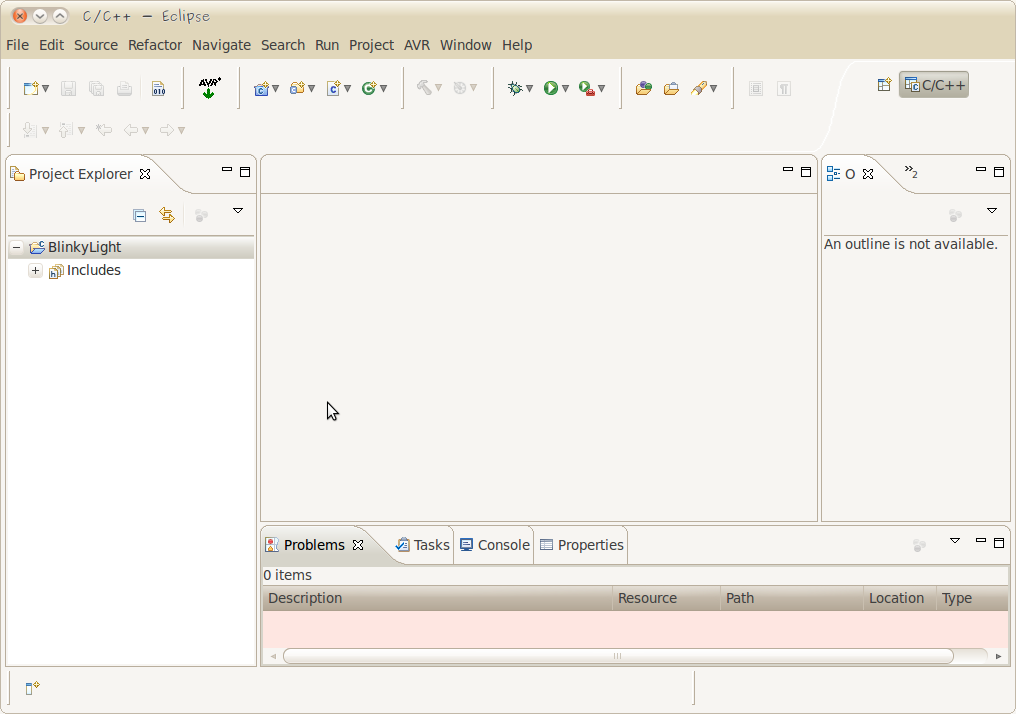Screen dimensions: 1016x714
Task: Sort problems by Path column header
Action: coord(791,598)
